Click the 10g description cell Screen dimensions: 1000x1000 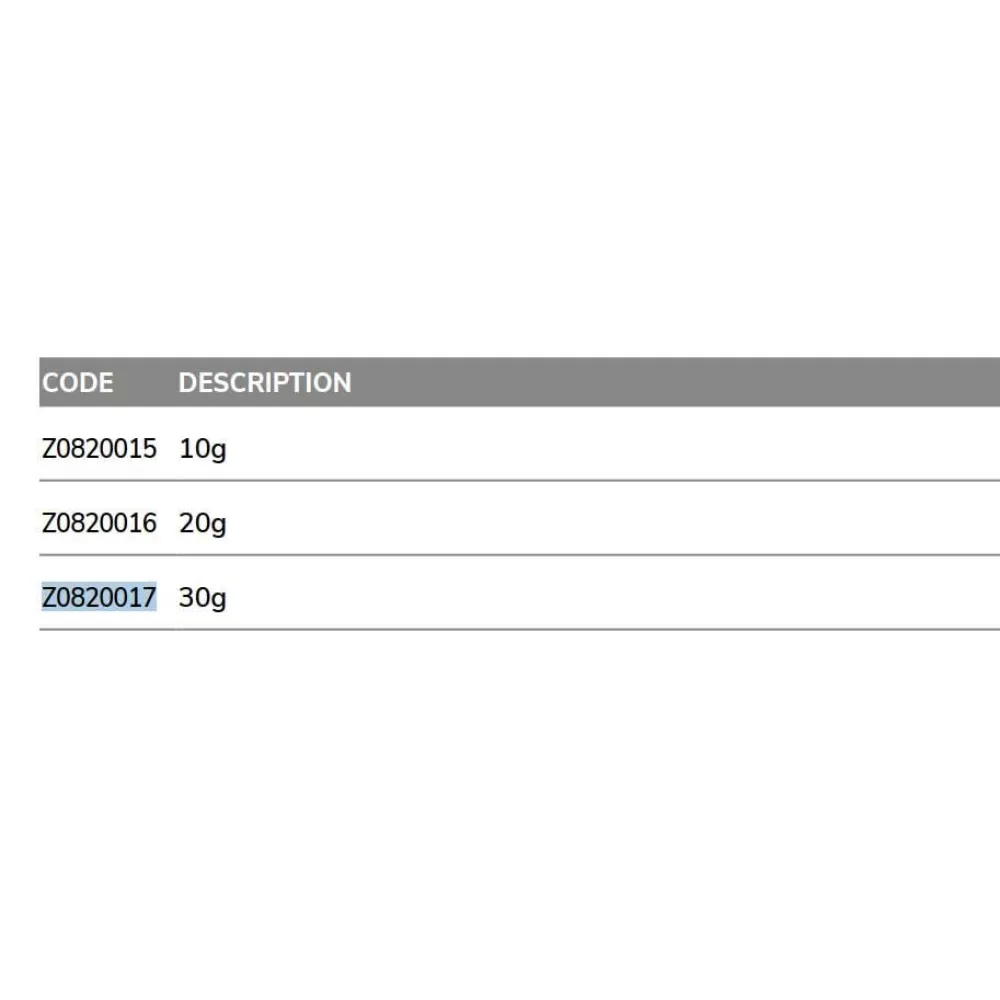tap(203, 448)
